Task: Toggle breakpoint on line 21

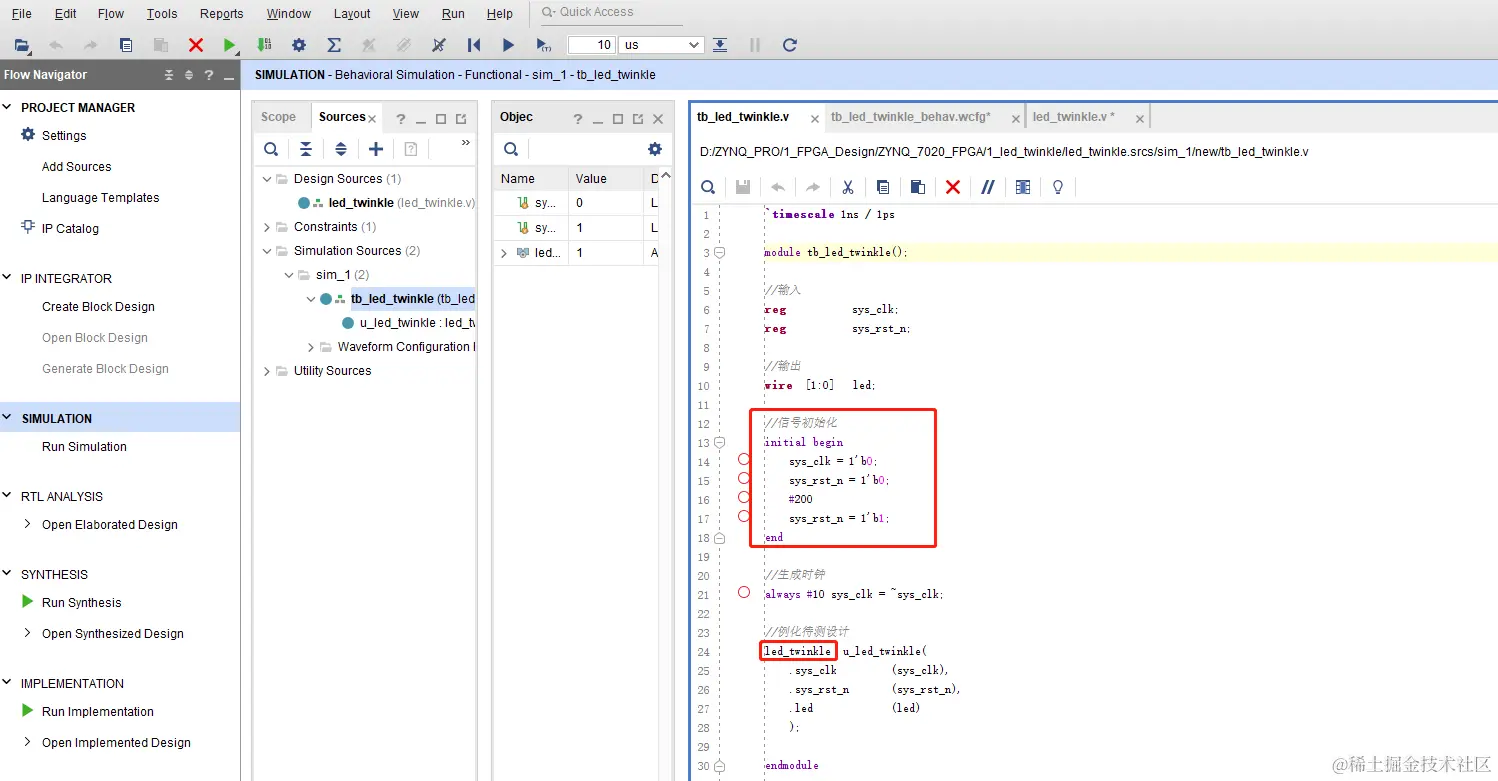Action: coord(743,592)
